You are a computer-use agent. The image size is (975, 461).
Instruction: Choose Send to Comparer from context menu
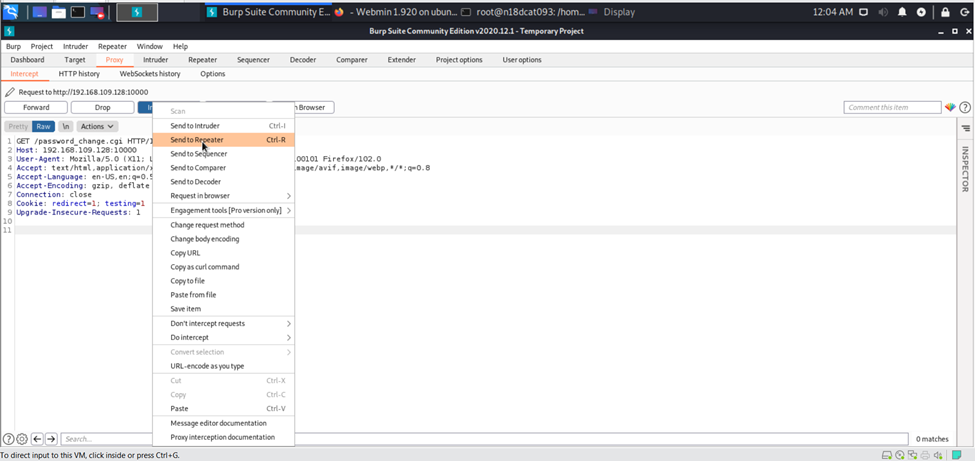223,168
